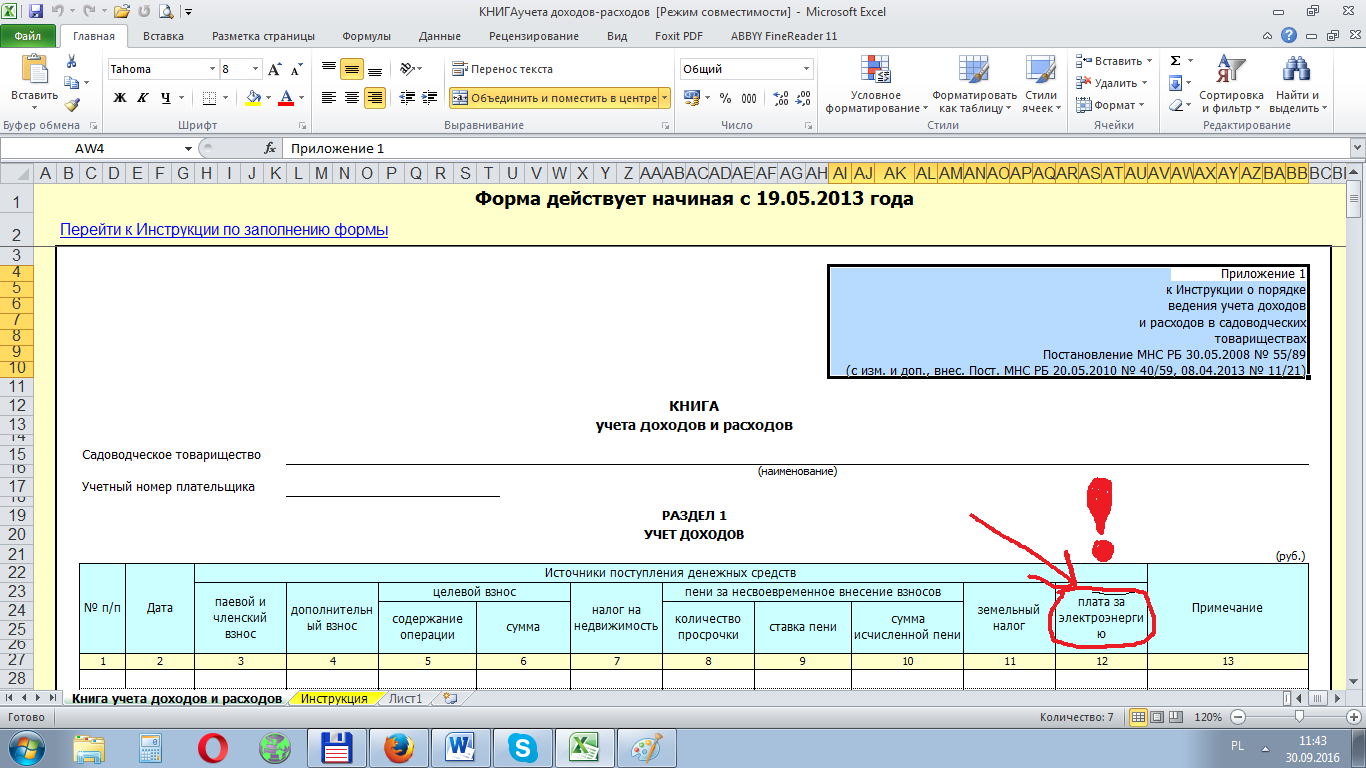The height and width of the screenshot is (768, 1366).
Task: Adjust the zoom slider handle
Action: pos(1298,717)
